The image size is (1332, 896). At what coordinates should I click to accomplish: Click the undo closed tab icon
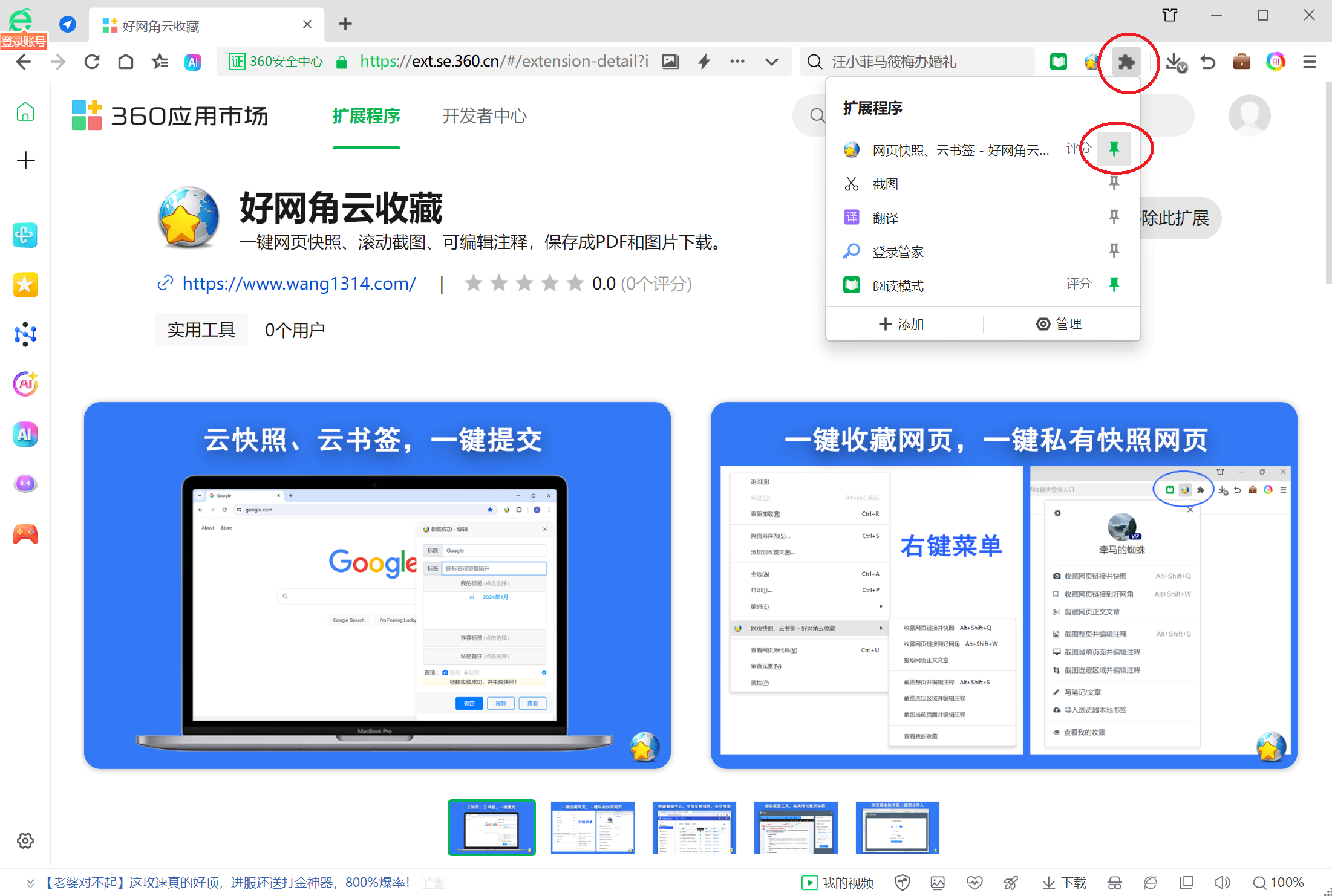click(1208, 62)
